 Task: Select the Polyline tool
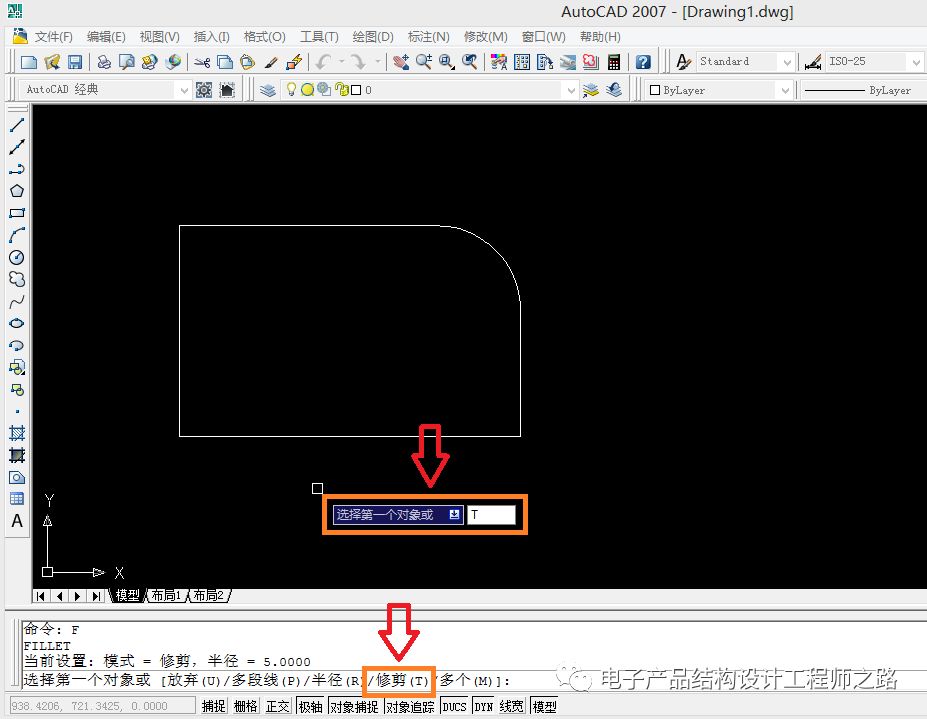pyautogui.click(x=17, y=169)
